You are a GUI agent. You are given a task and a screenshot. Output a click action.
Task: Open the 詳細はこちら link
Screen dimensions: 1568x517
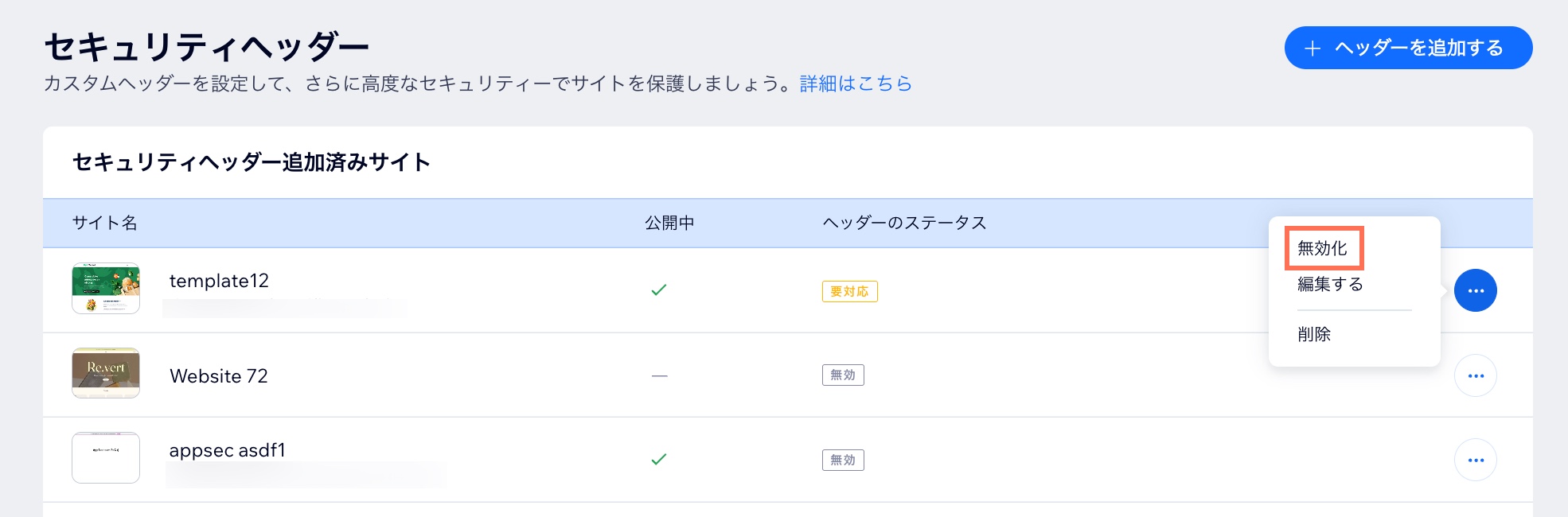856,84
